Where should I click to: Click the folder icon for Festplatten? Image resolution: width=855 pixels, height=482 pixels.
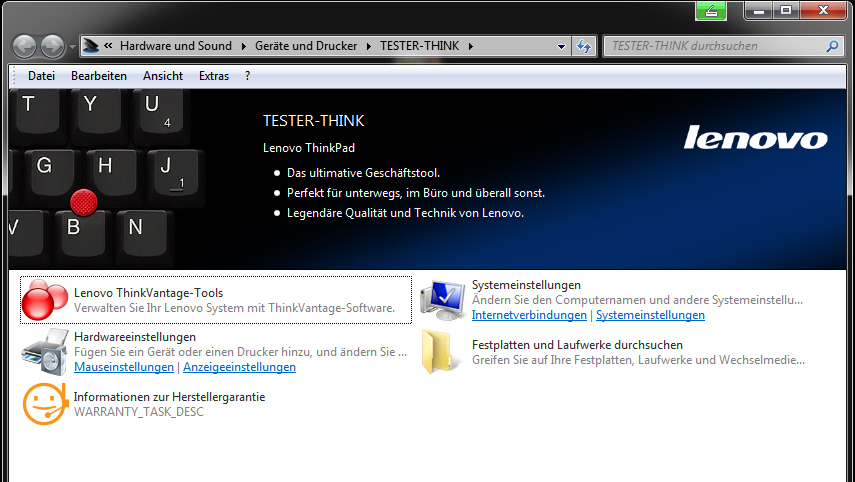click(x=439, y=352)
